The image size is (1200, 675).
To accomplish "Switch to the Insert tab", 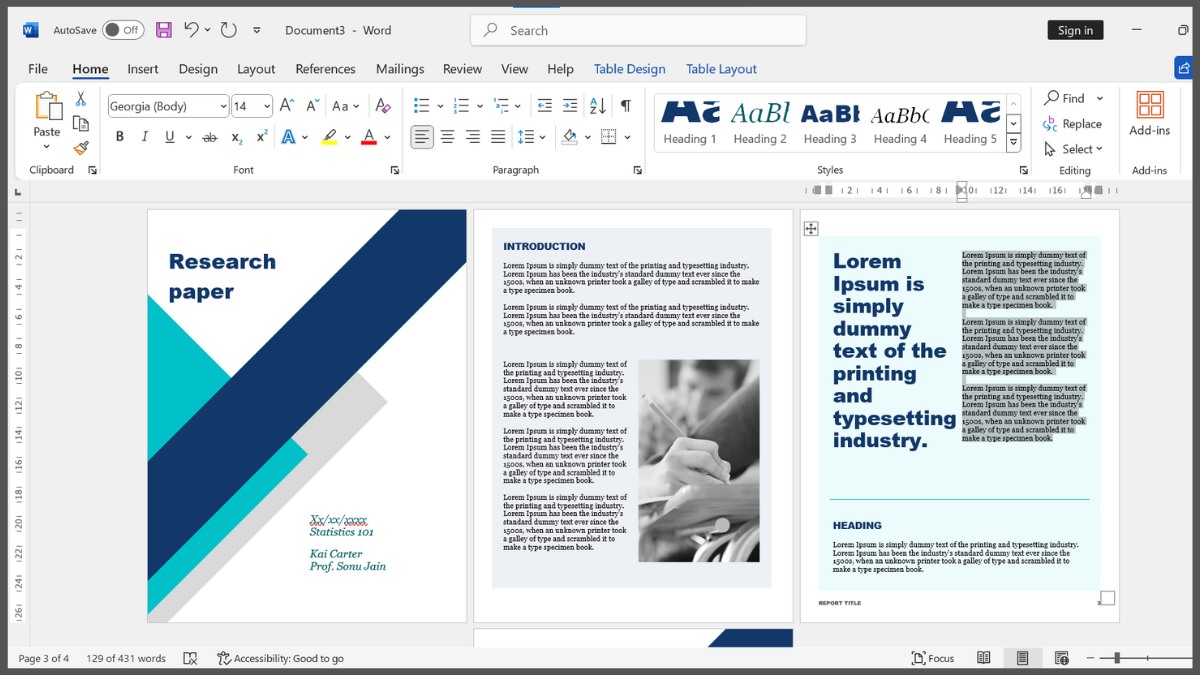I will [x=143, y=69].
